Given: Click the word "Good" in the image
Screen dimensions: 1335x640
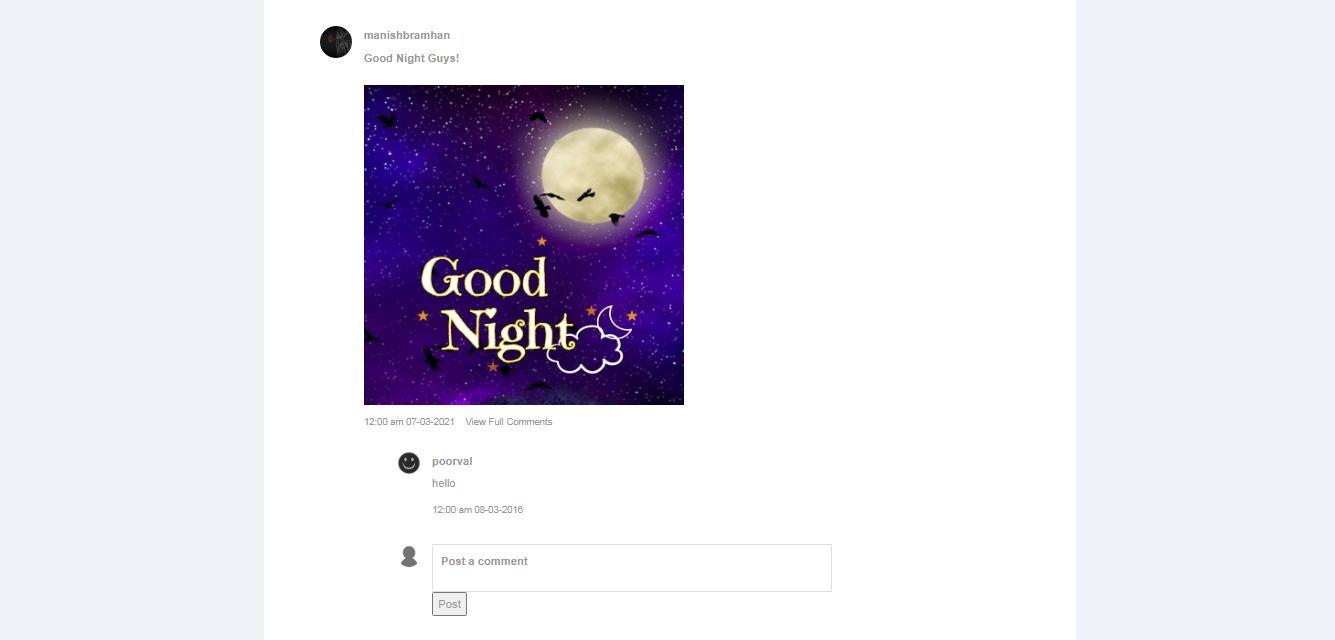Looking at the screenshot, I should pyautogui.click(x=485, y=278).
